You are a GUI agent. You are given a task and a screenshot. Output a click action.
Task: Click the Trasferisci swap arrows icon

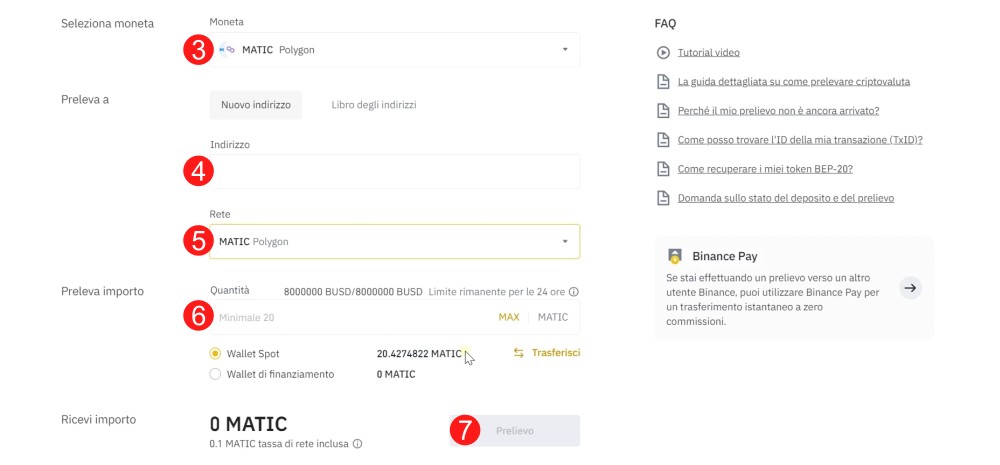pyautogui.click(x=518, y=353)
